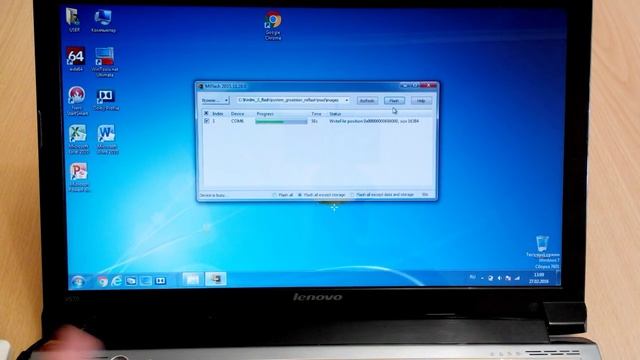The image size is (640, 360).
Task: Click Internet Explorer icon in taskbar
Action: 117,280
